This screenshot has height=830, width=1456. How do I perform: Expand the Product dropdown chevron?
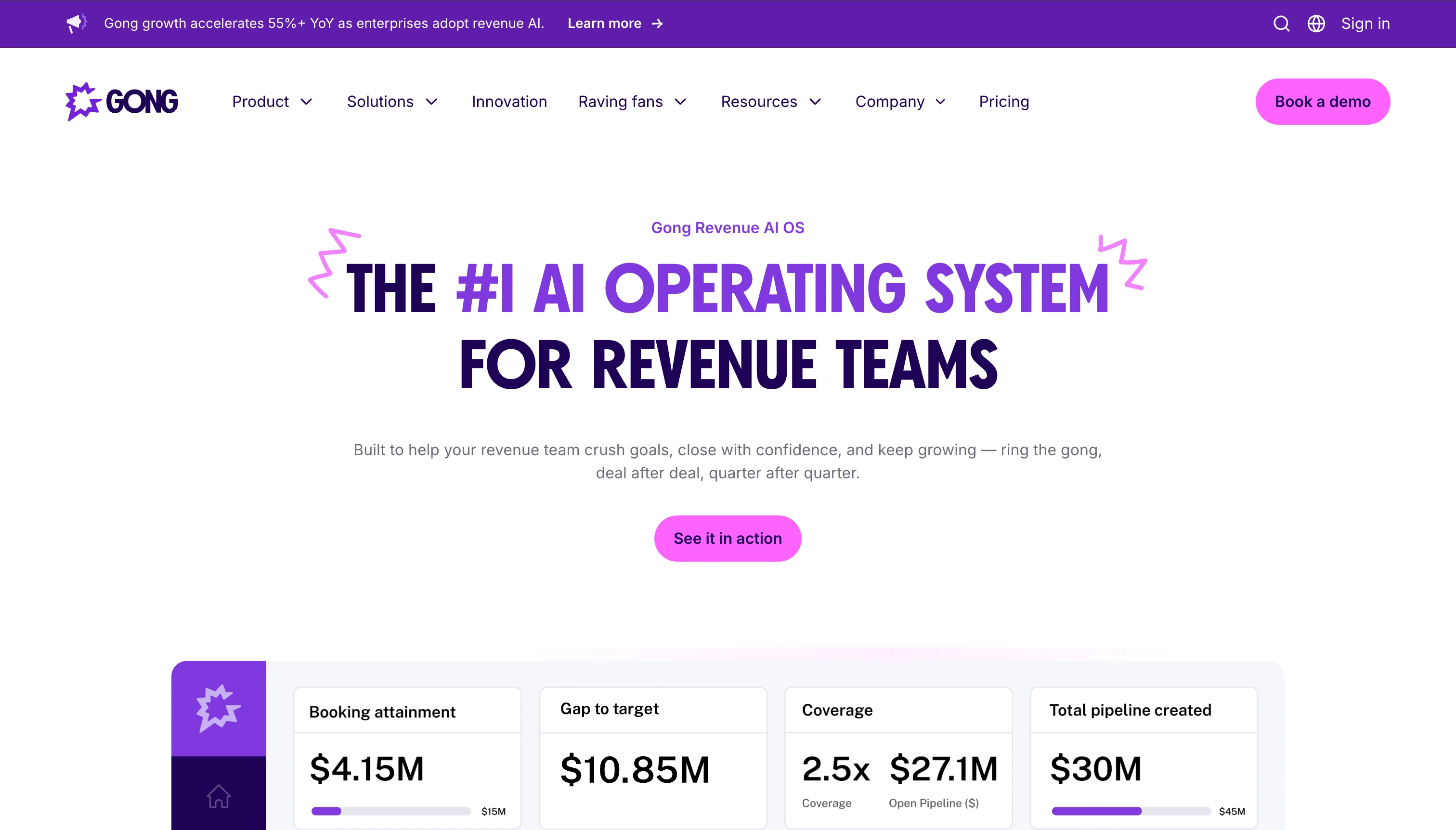[x=307, y=102]
